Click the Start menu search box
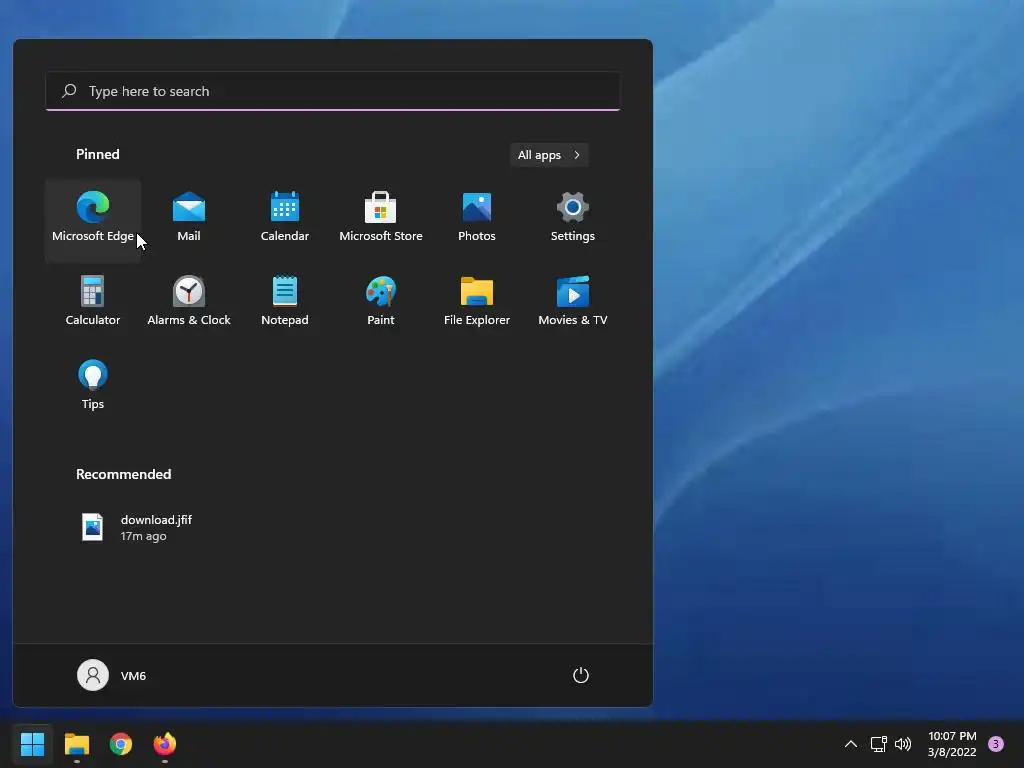 (x=333, y=91)
